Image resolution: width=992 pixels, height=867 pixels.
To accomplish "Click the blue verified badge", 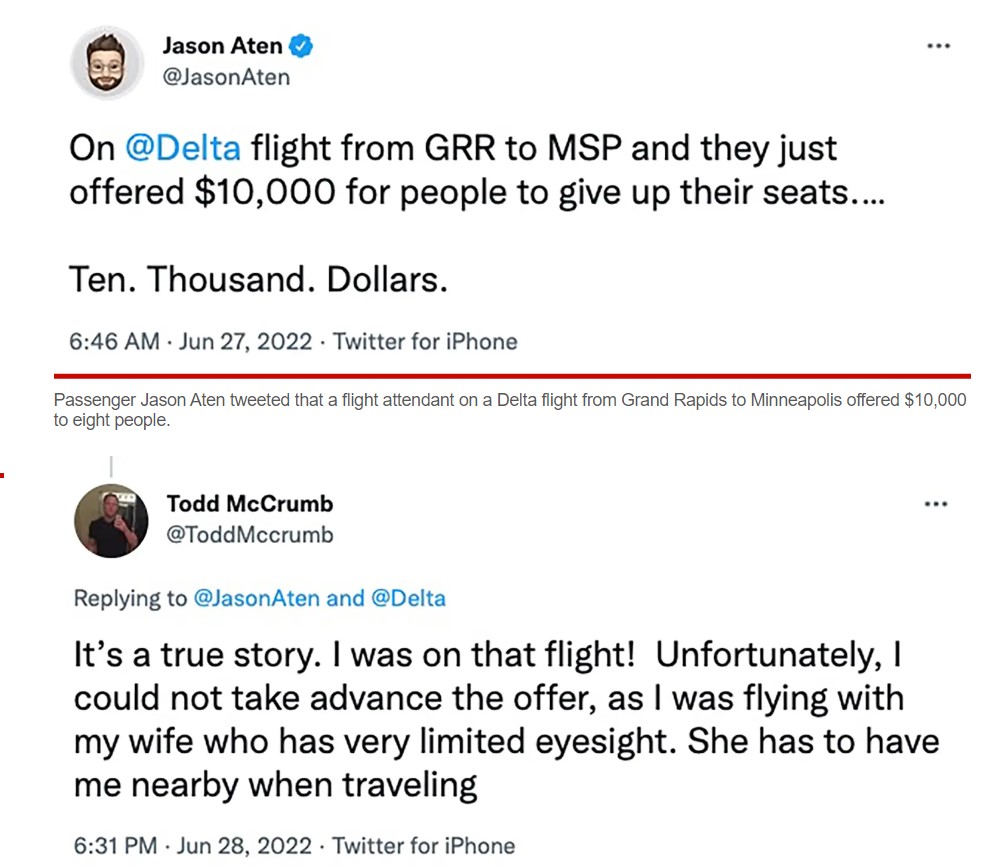I will click(x=301, y=45).
